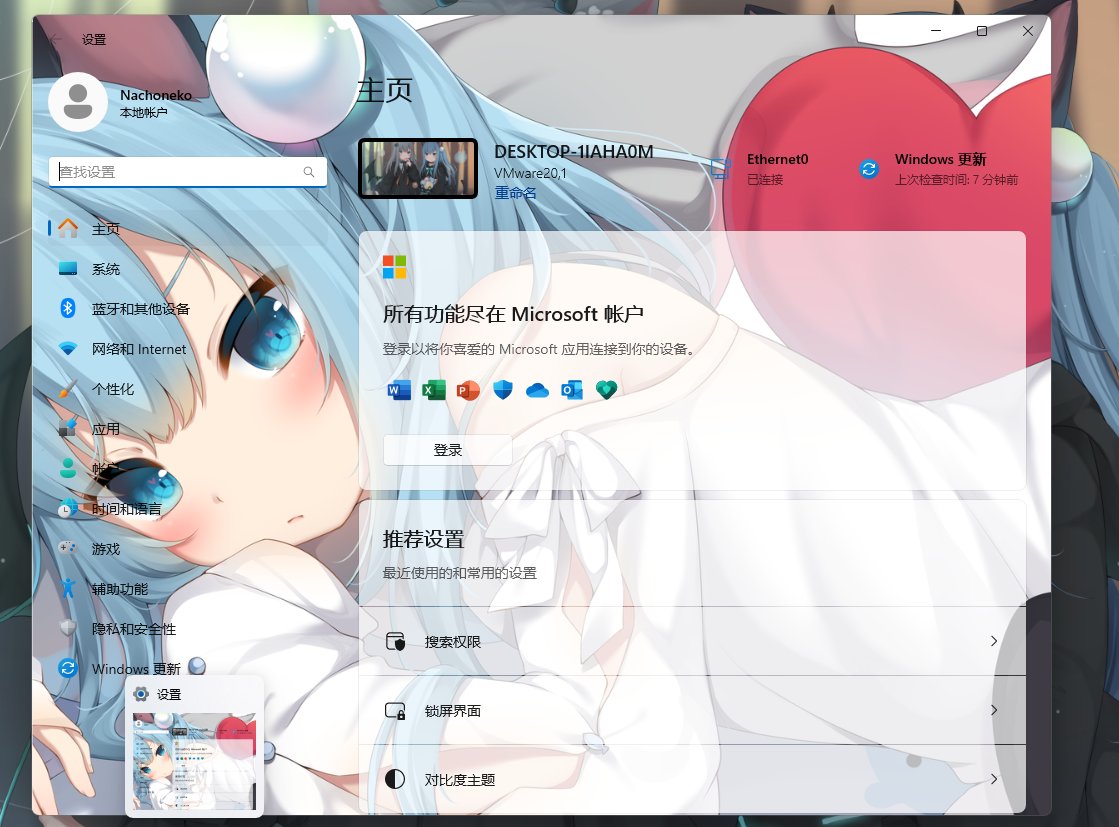Click the 所有功能尽在 Microsoft 帐户 heading

coord(513,314)
